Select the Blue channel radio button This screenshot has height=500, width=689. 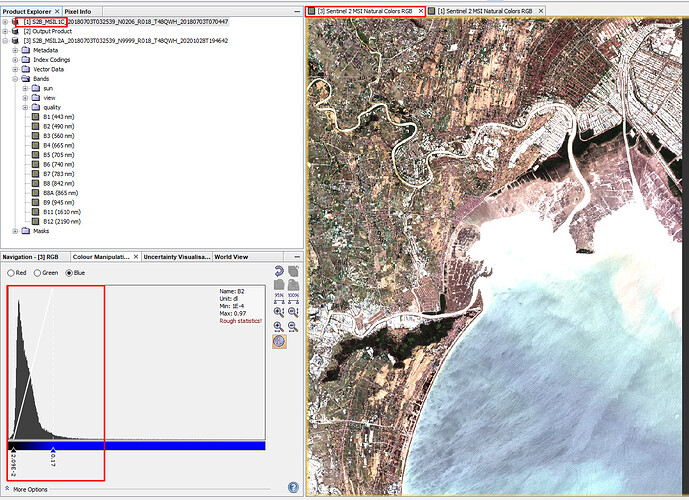click(x=69, y=273)
